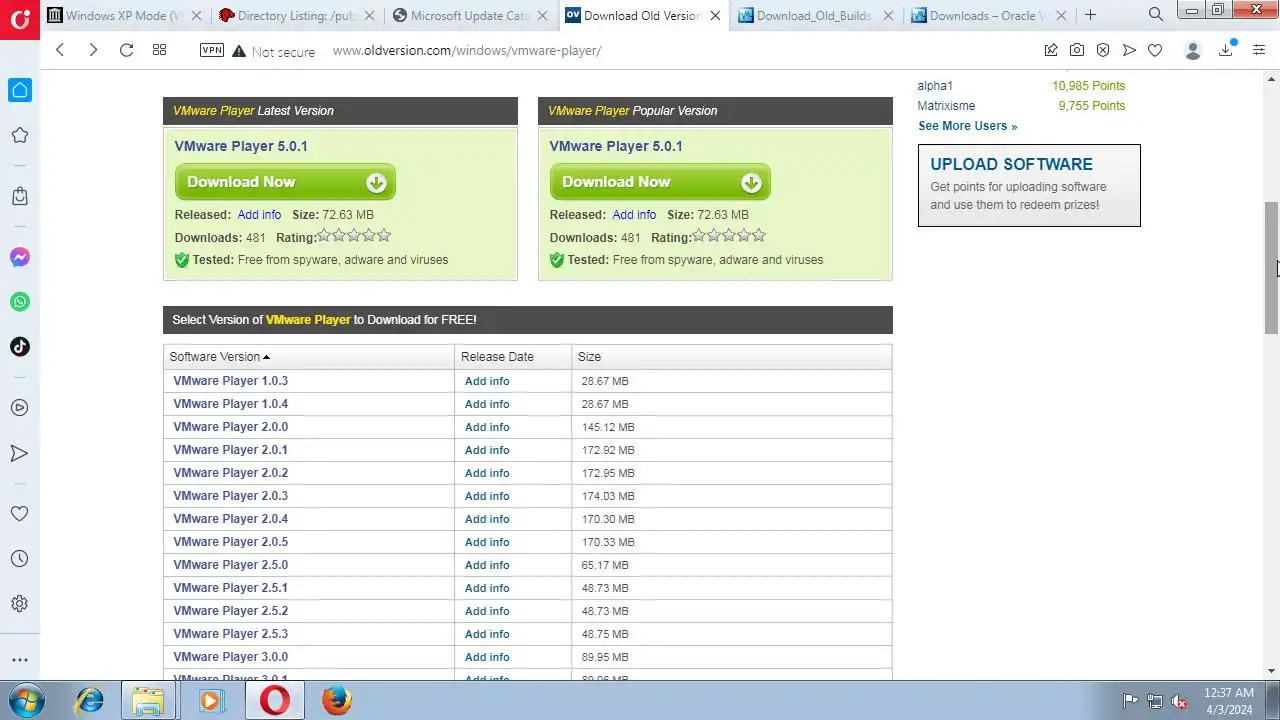Add page to bookmarks heart icon
The image size is (1280, 720).
pos(1155,50)
